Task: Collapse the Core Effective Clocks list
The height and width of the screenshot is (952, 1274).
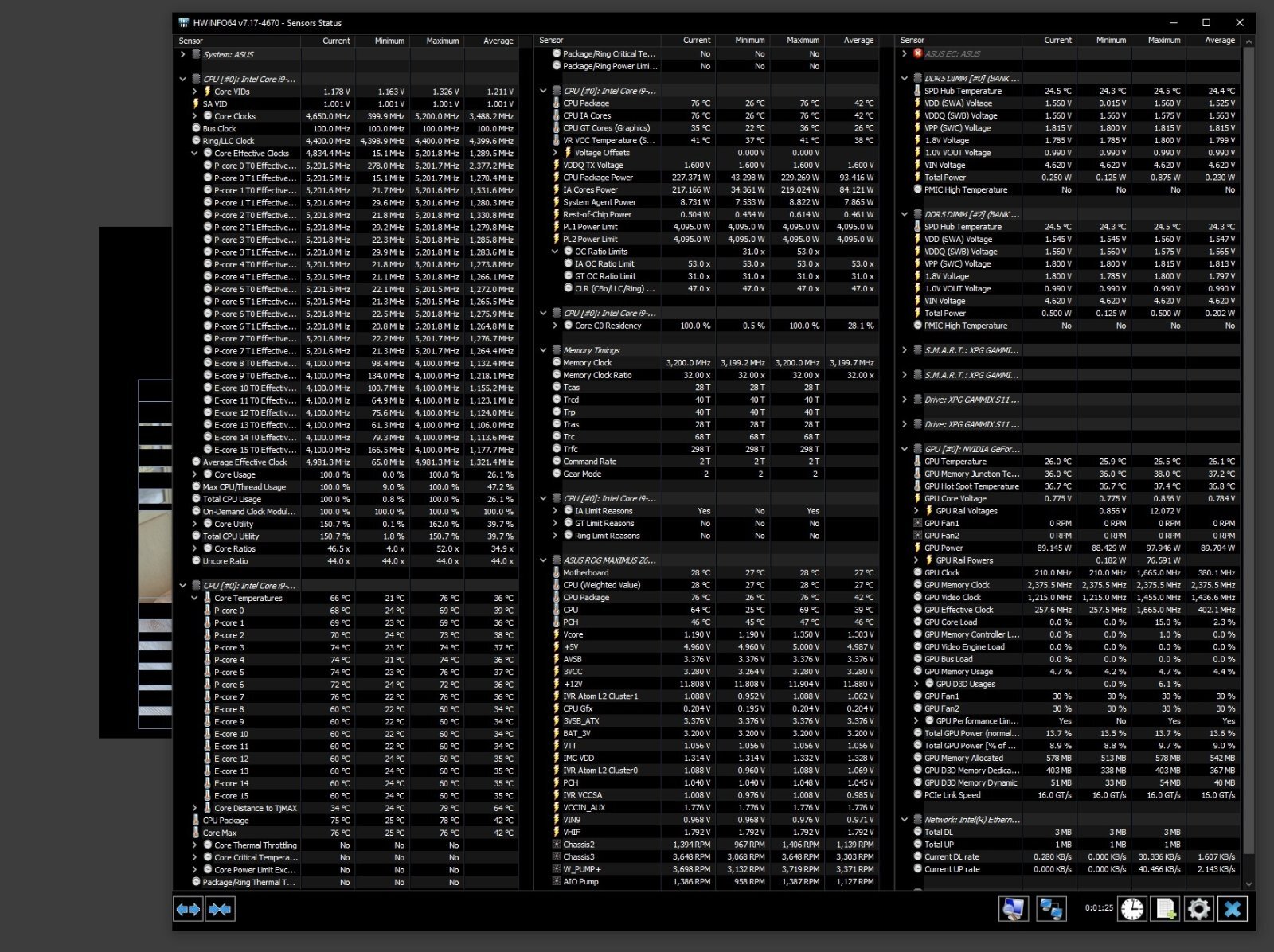Action: [x=194, y=153]
